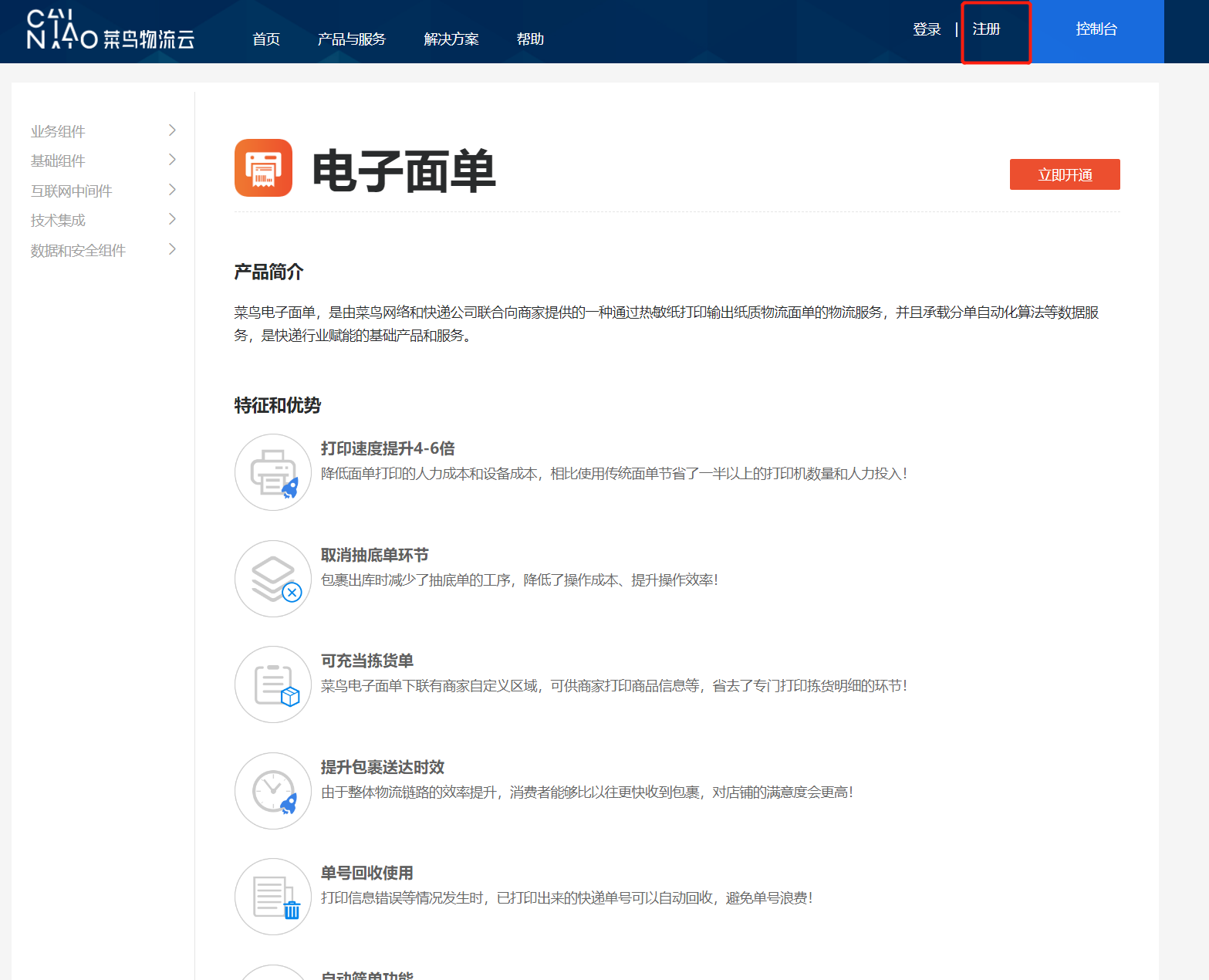The height and width of the screenshot is (980, 1209).
Task: Click the red 立即开通 button
Action: coord(1065,174)
